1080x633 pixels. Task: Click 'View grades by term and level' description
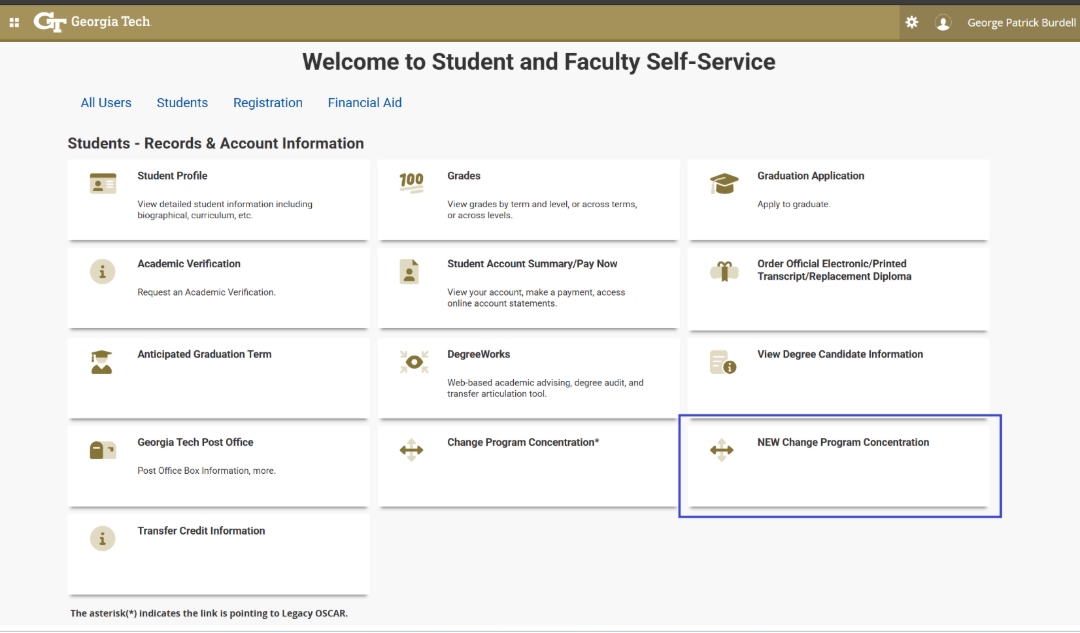(x=542, y=209)
